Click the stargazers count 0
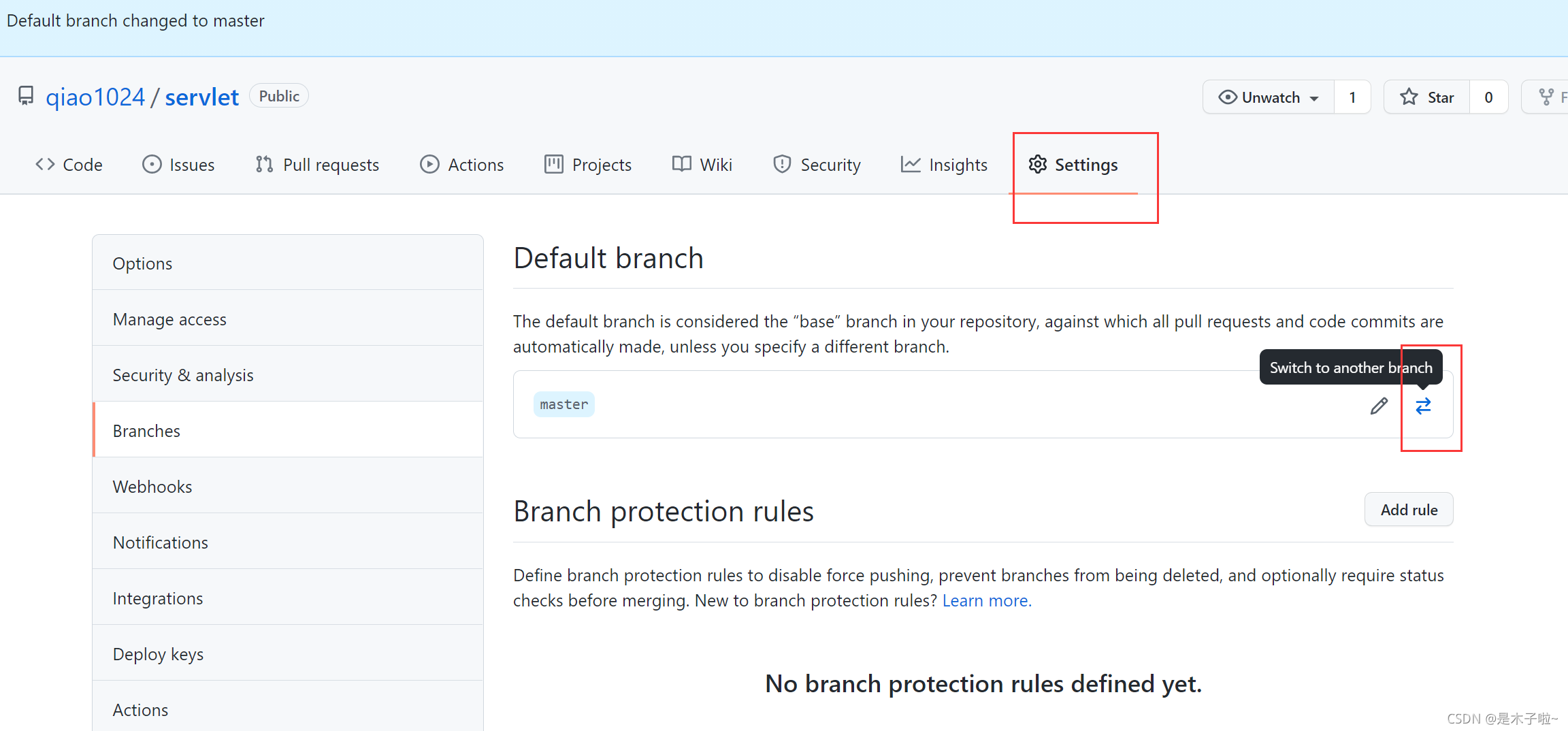Screen dimensions: 1568x731 point(1488,97)
